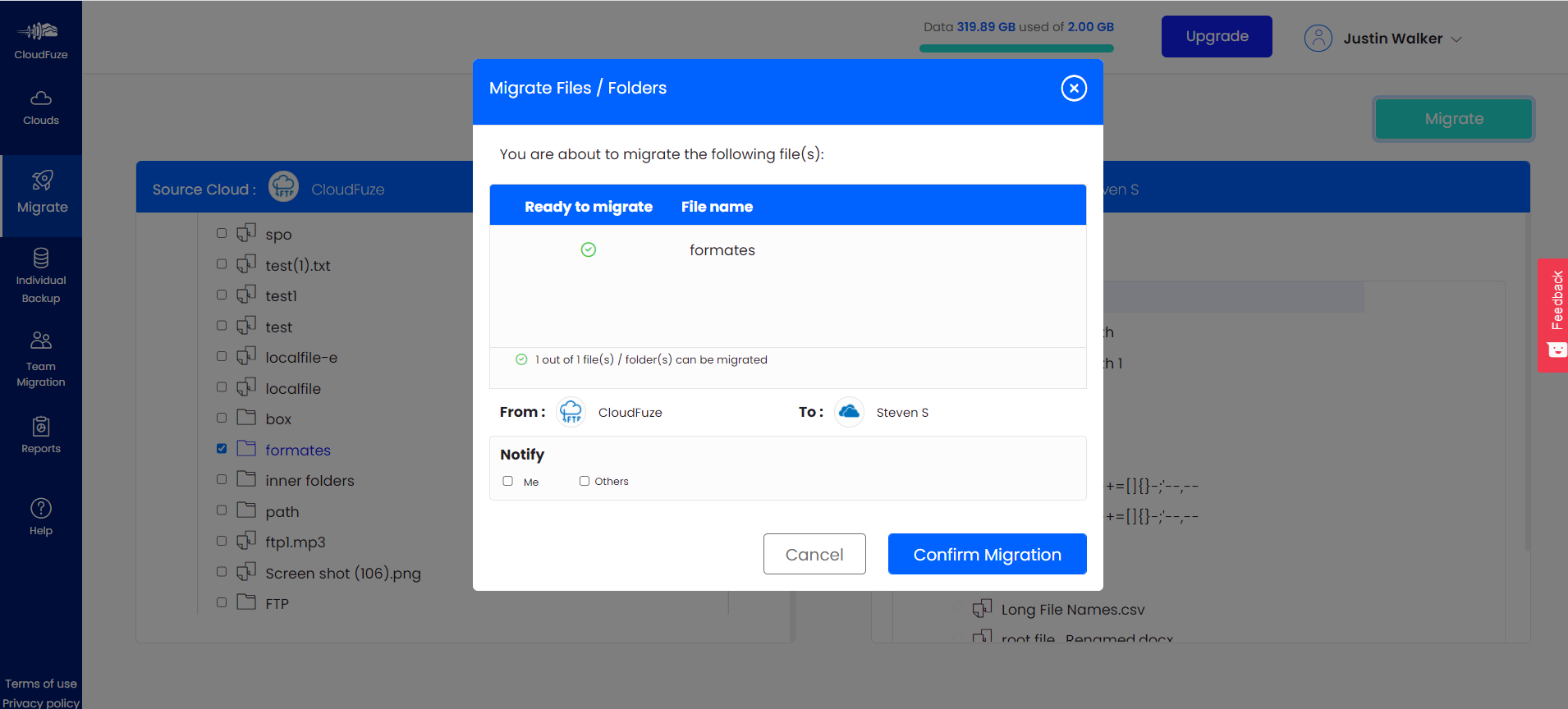Open Help from the sidebar
Image resolution: width=1568 pixels, height=709 pixels.
click(41, 517)
